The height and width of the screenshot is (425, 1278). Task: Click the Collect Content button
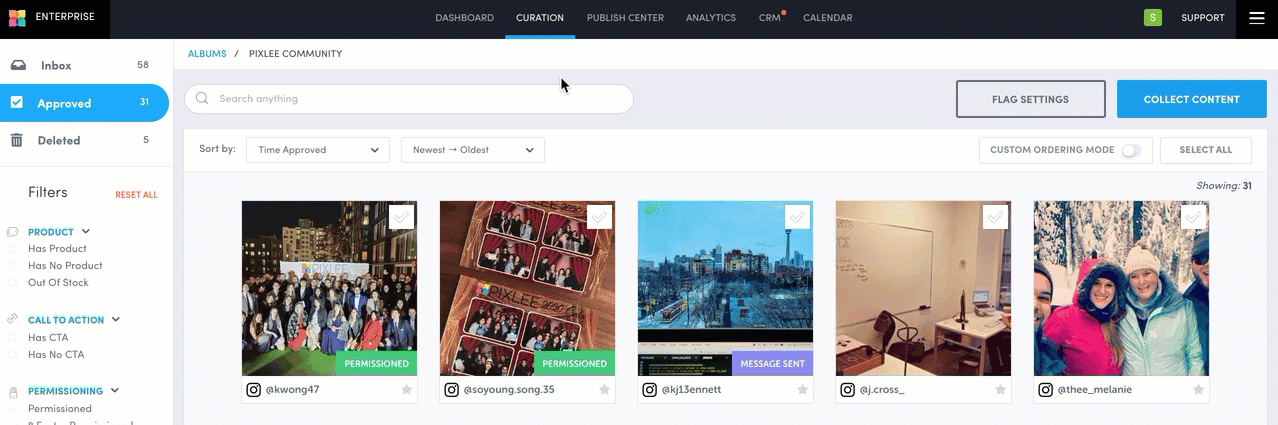[1191, 99]
